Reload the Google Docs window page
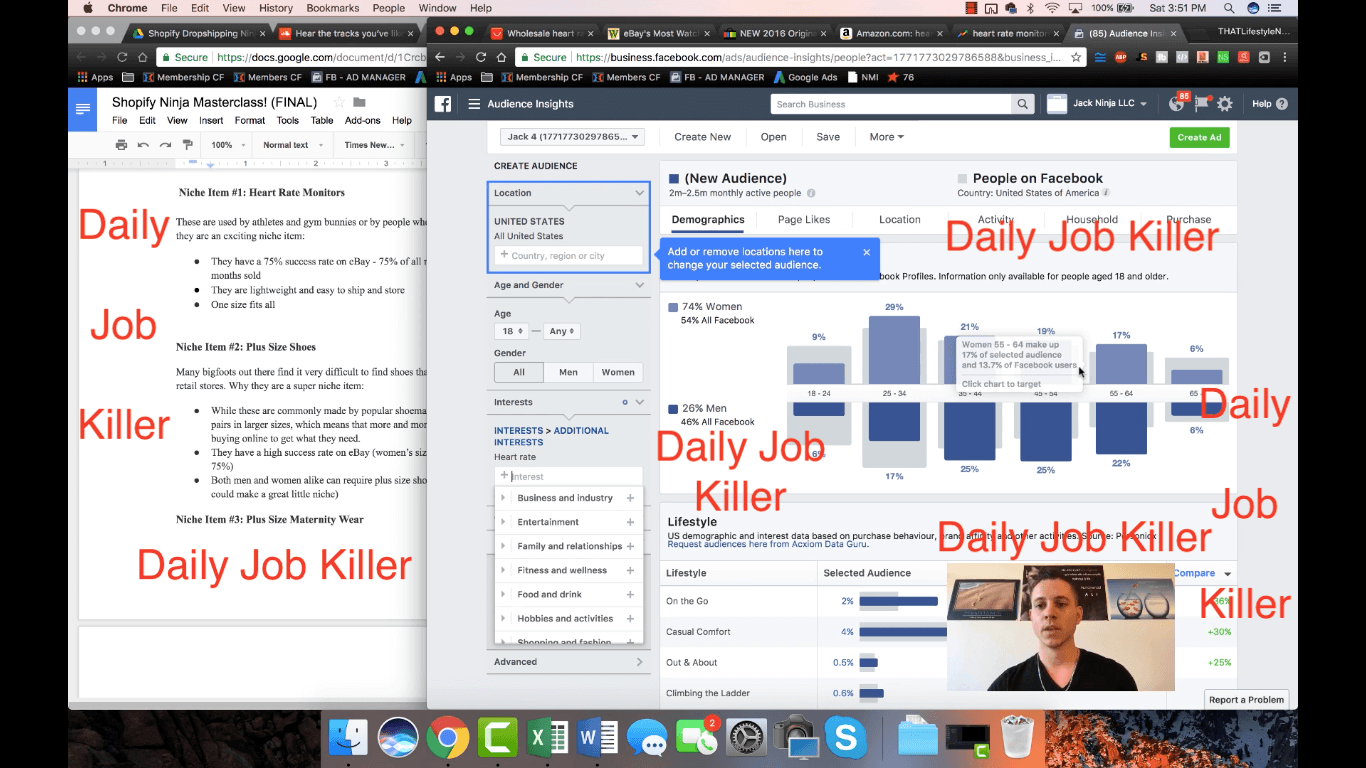1366x768 pixels. click(x=122, y=57)
